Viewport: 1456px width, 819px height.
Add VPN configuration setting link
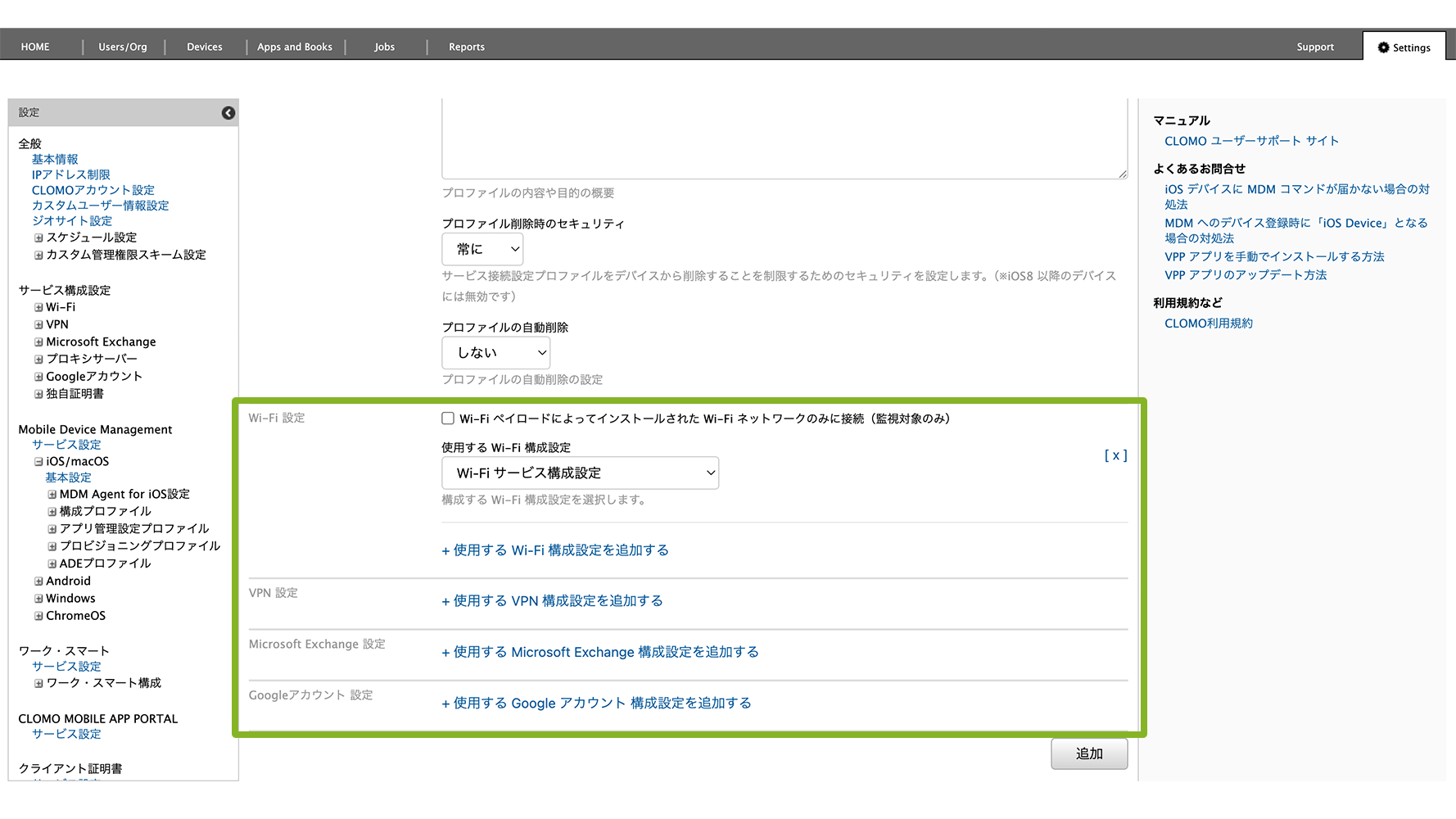tap(553, 601)
